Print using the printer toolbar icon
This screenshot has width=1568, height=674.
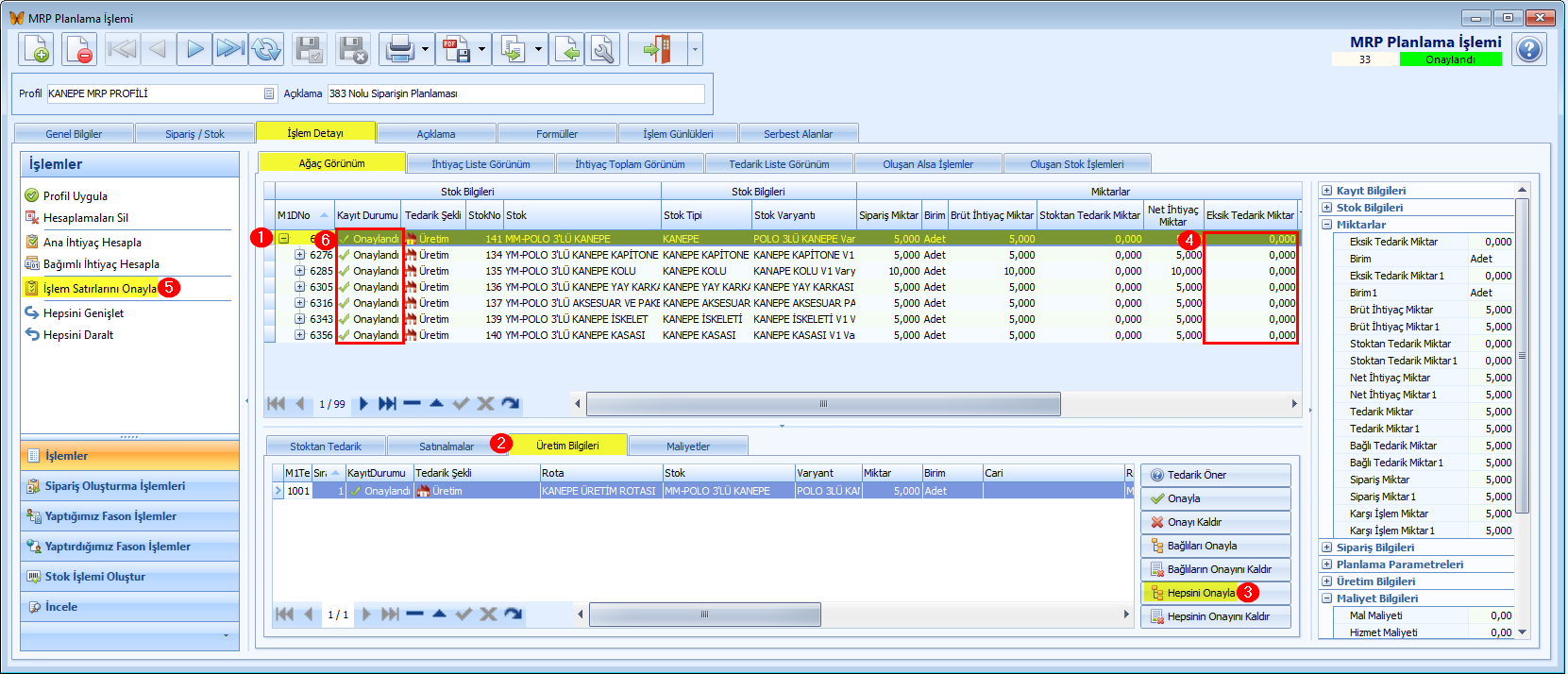[399, 49]
